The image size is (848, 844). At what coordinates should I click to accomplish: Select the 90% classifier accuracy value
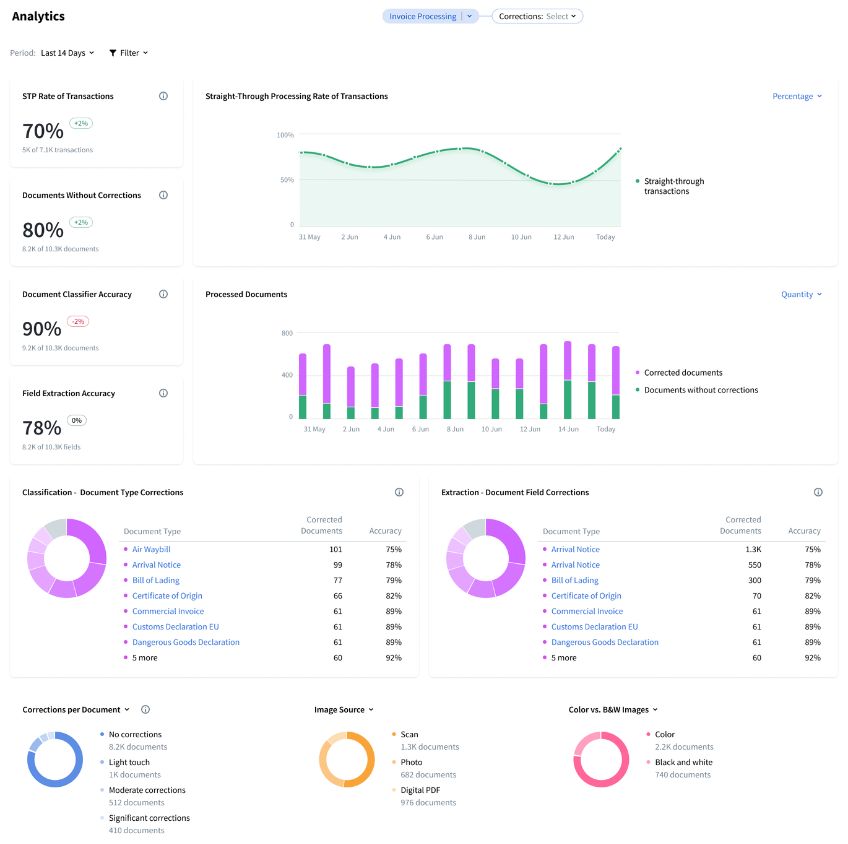point(42,329)
